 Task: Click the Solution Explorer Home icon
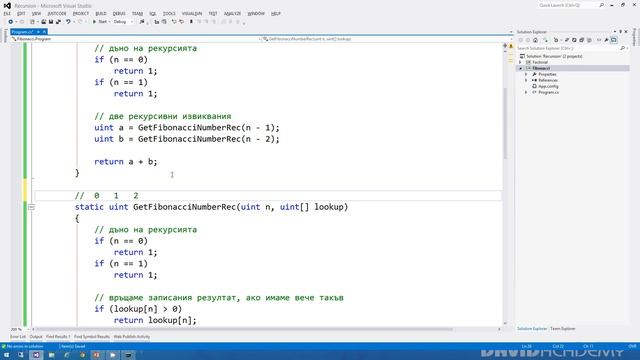(535, 40)
